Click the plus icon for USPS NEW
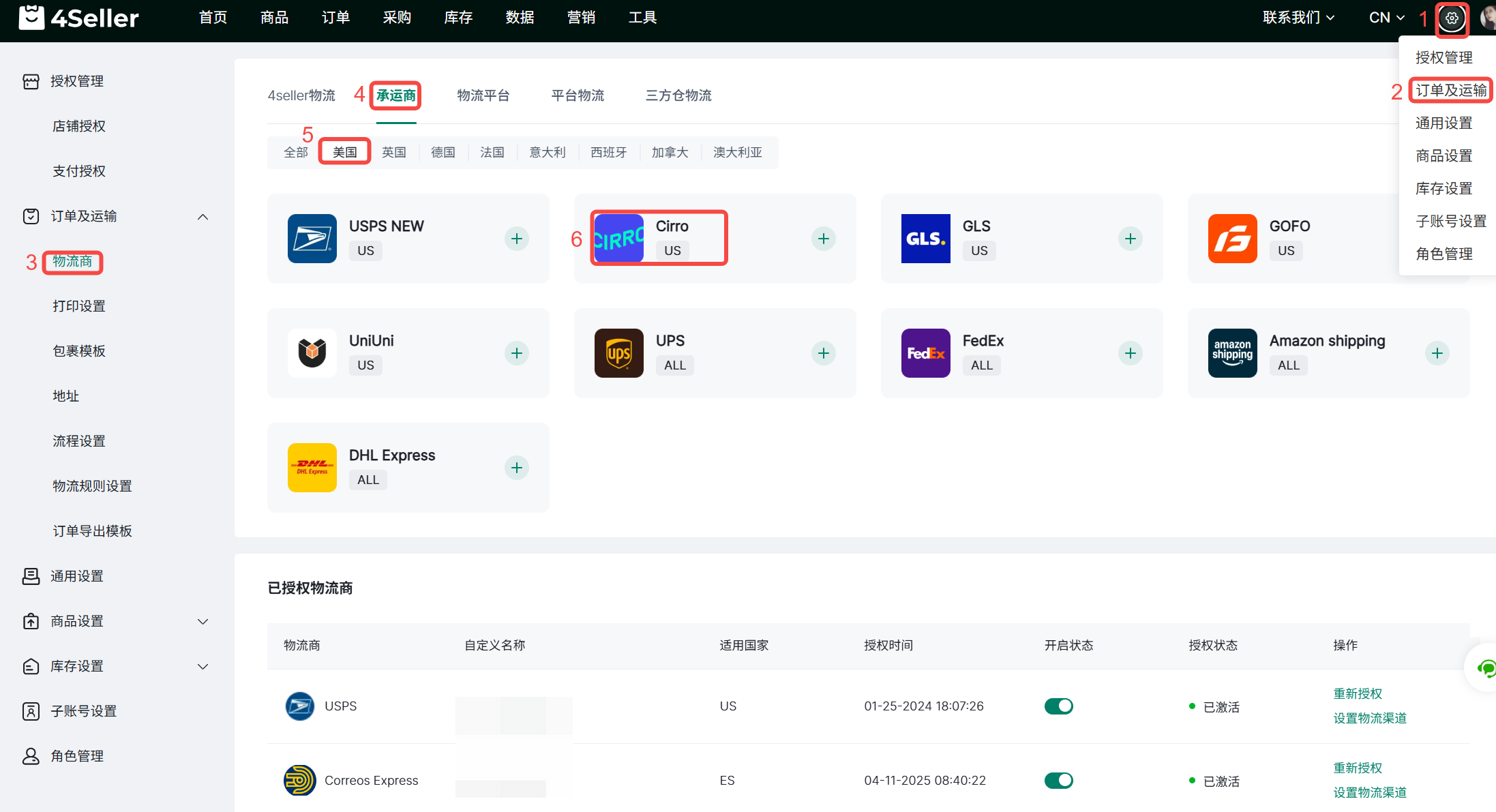 tap(517, 239)
